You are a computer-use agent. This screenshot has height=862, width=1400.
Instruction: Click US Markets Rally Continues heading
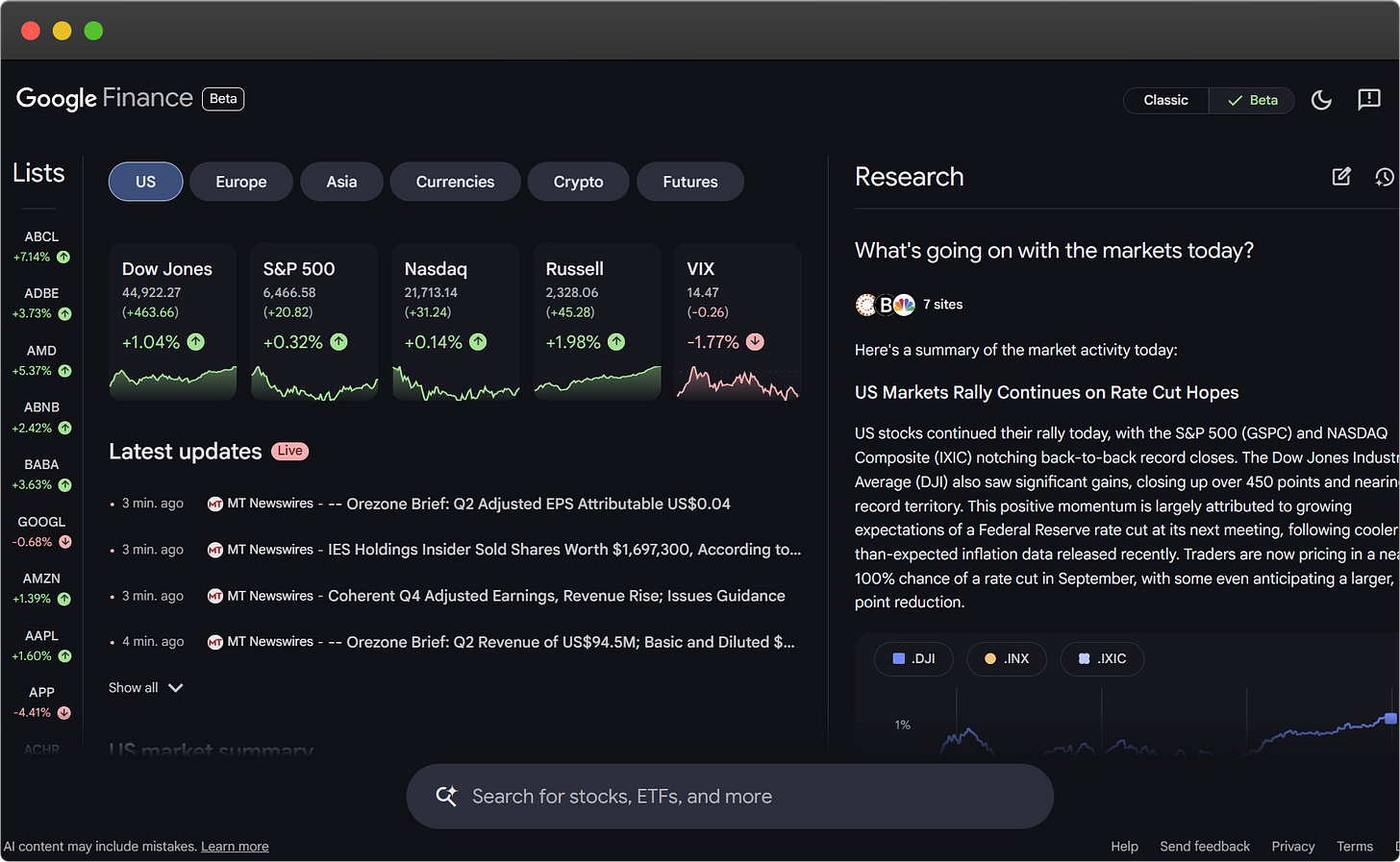1046,392
